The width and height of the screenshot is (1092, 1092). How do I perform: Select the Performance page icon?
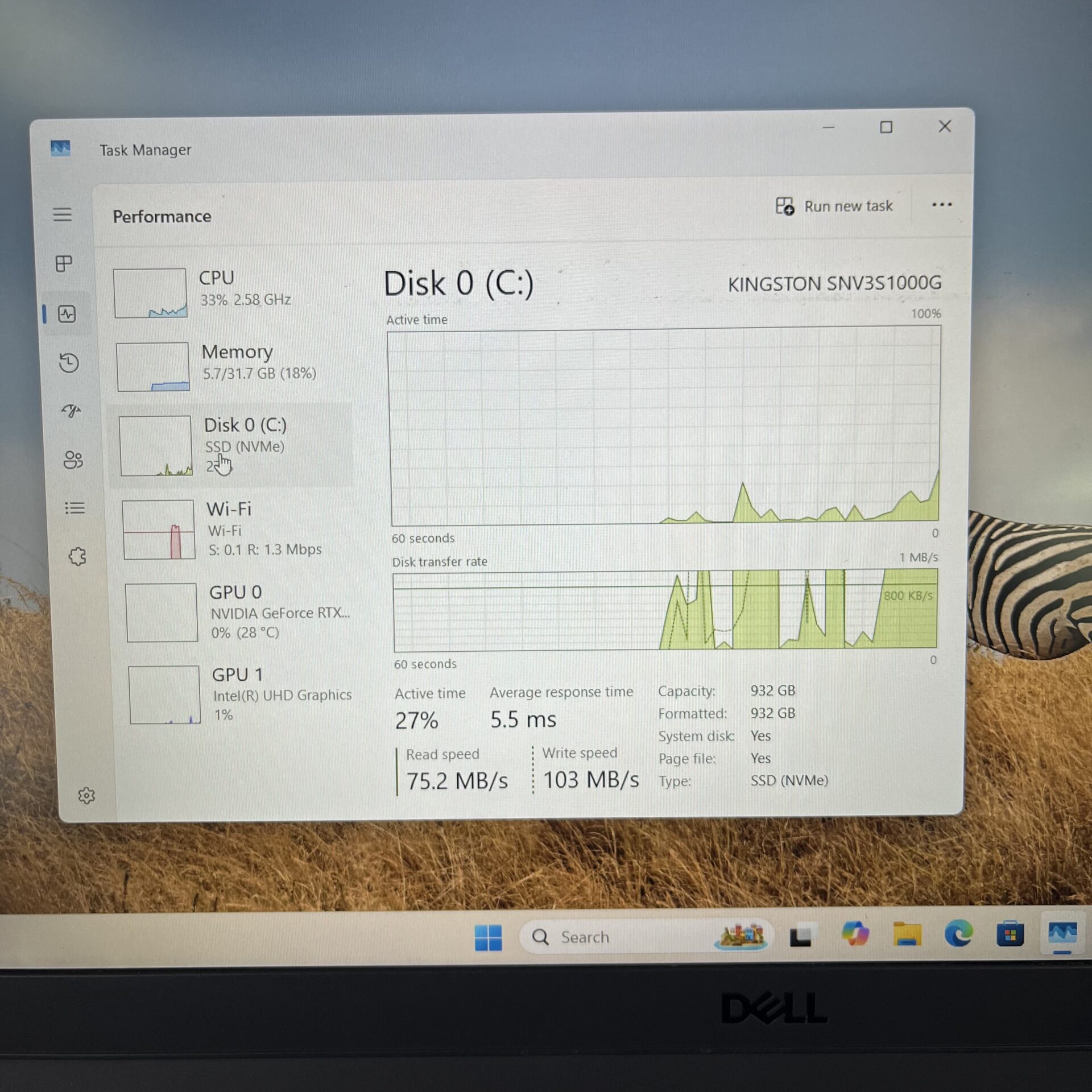point(67,314)
